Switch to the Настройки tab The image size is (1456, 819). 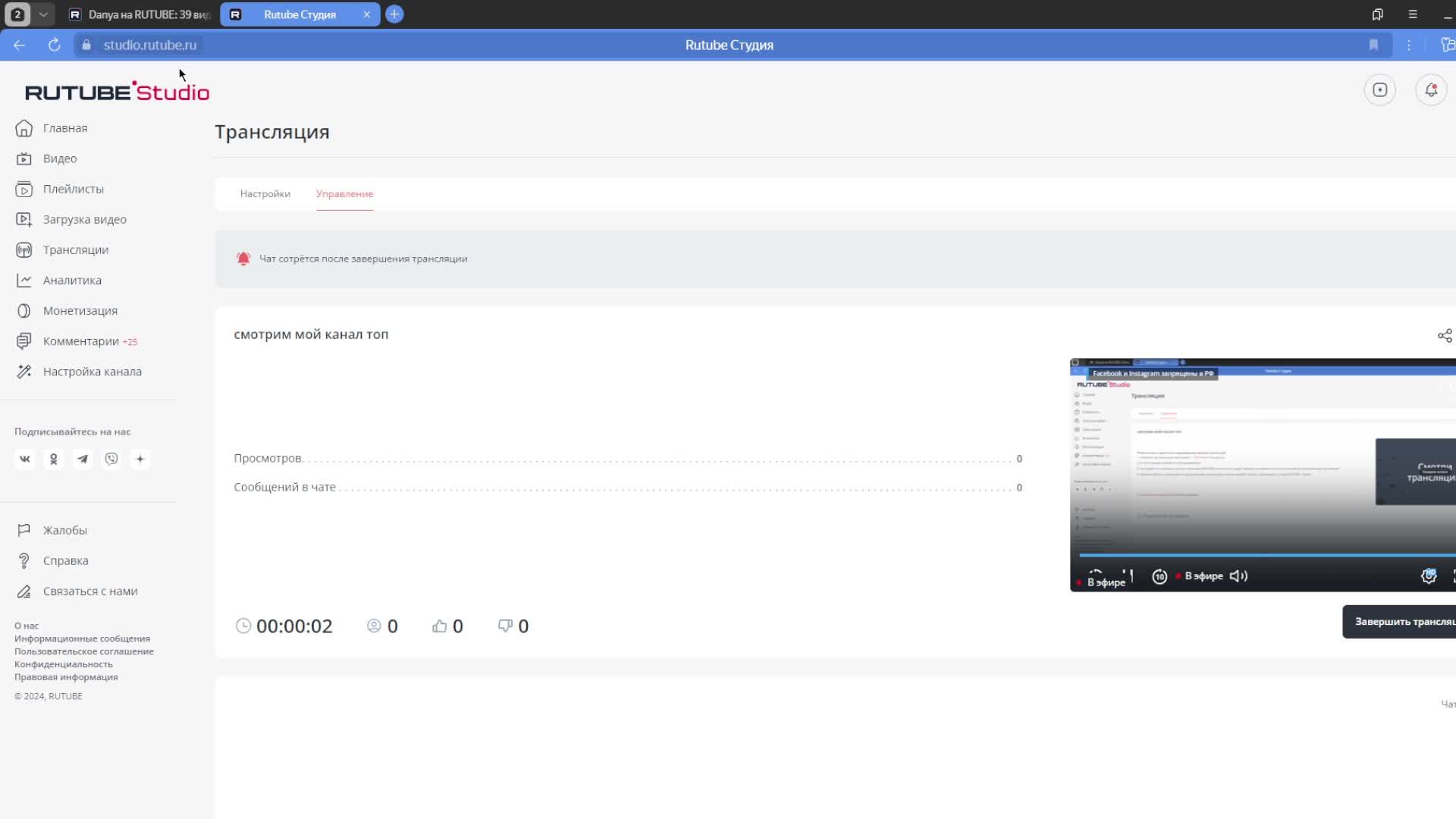tap(265, 193)
